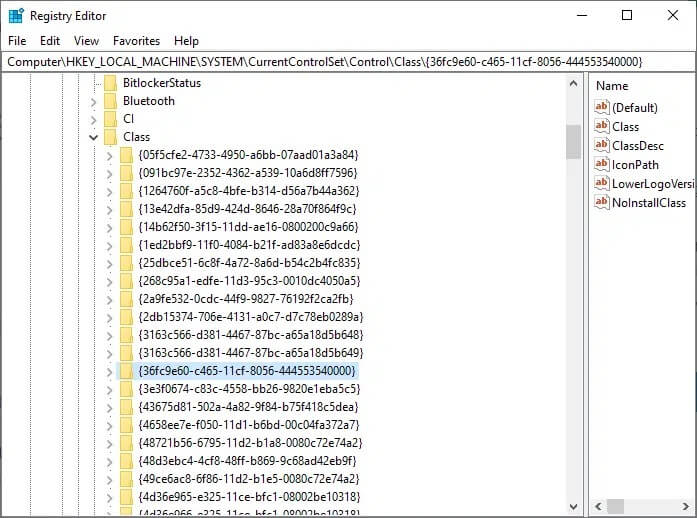
Task: Select the BitlockerStatus key
Action: coord(162,83)
